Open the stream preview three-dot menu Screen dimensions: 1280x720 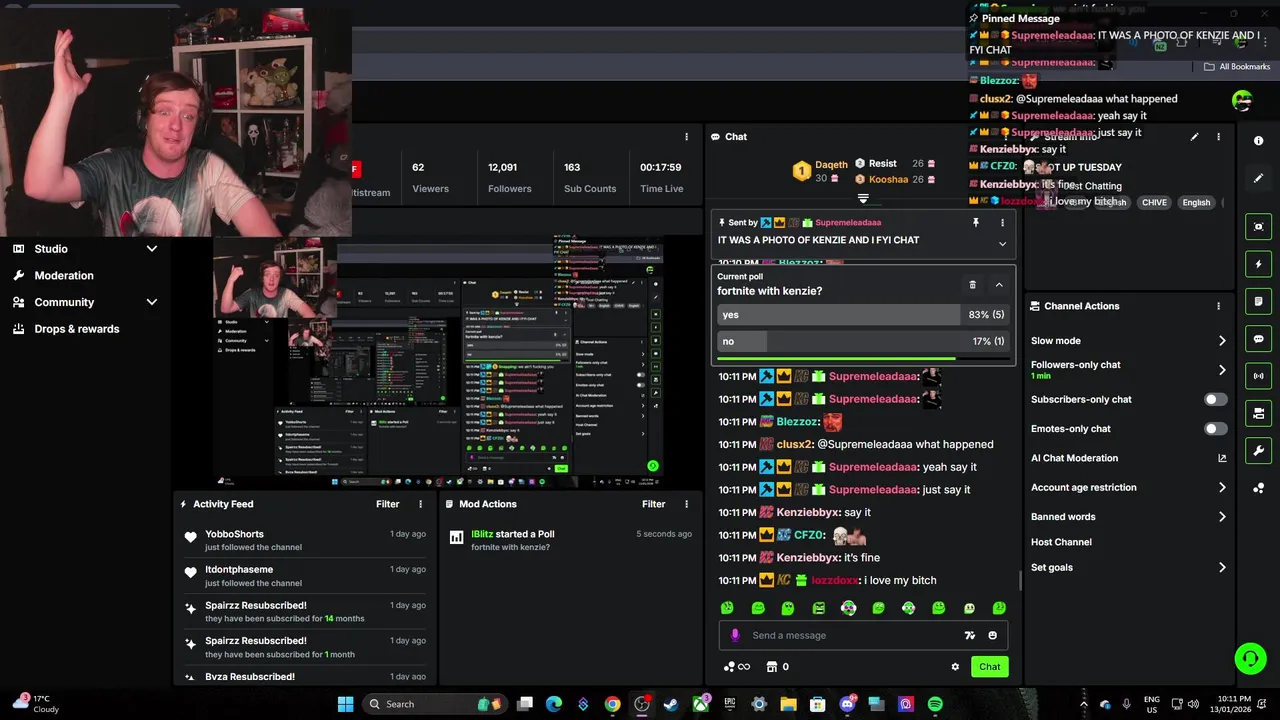click(x=686, y=137)
